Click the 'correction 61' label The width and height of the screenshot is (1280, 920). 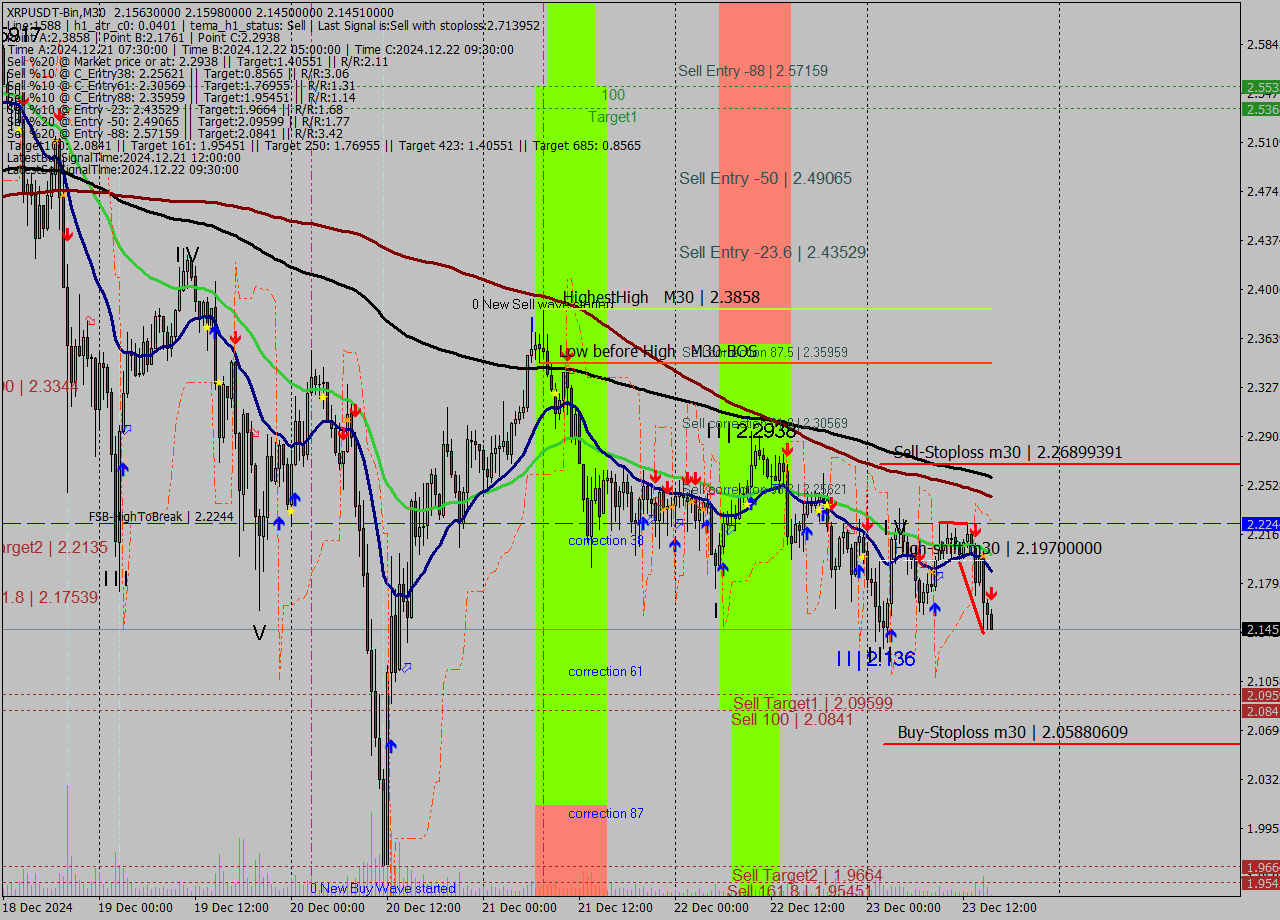pos(605,671)
